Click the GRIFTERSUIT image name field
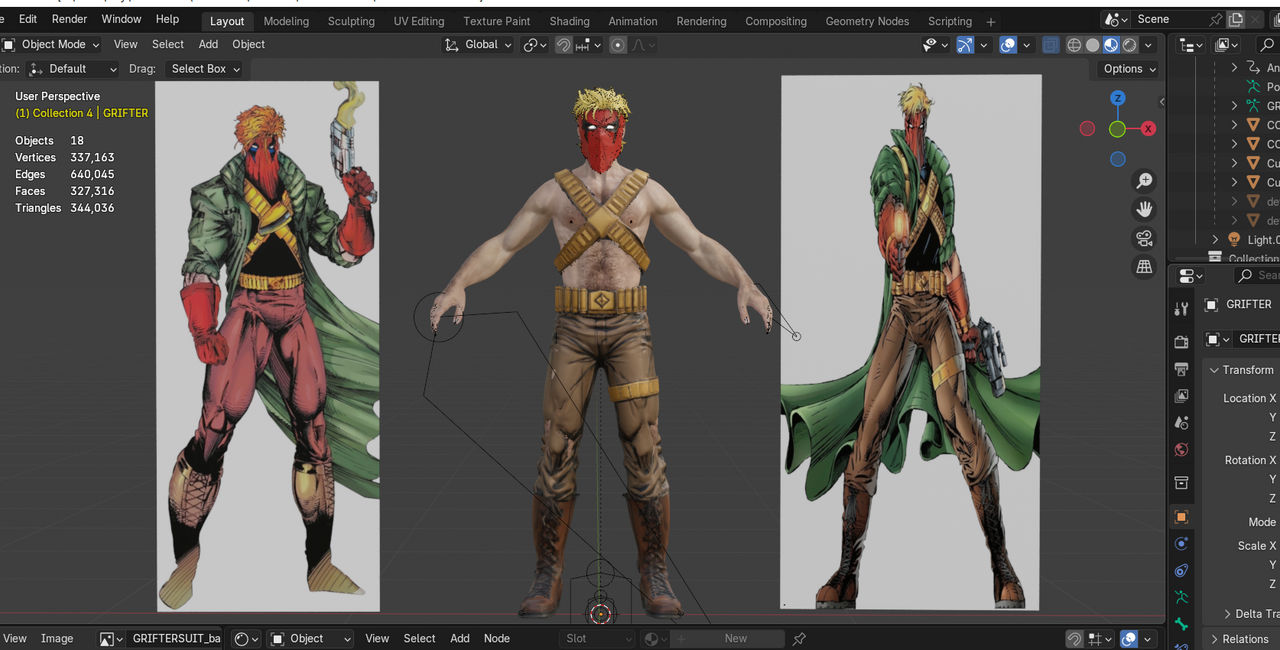1280x650 pixels. pyautogui.click(x=175, y=639)
